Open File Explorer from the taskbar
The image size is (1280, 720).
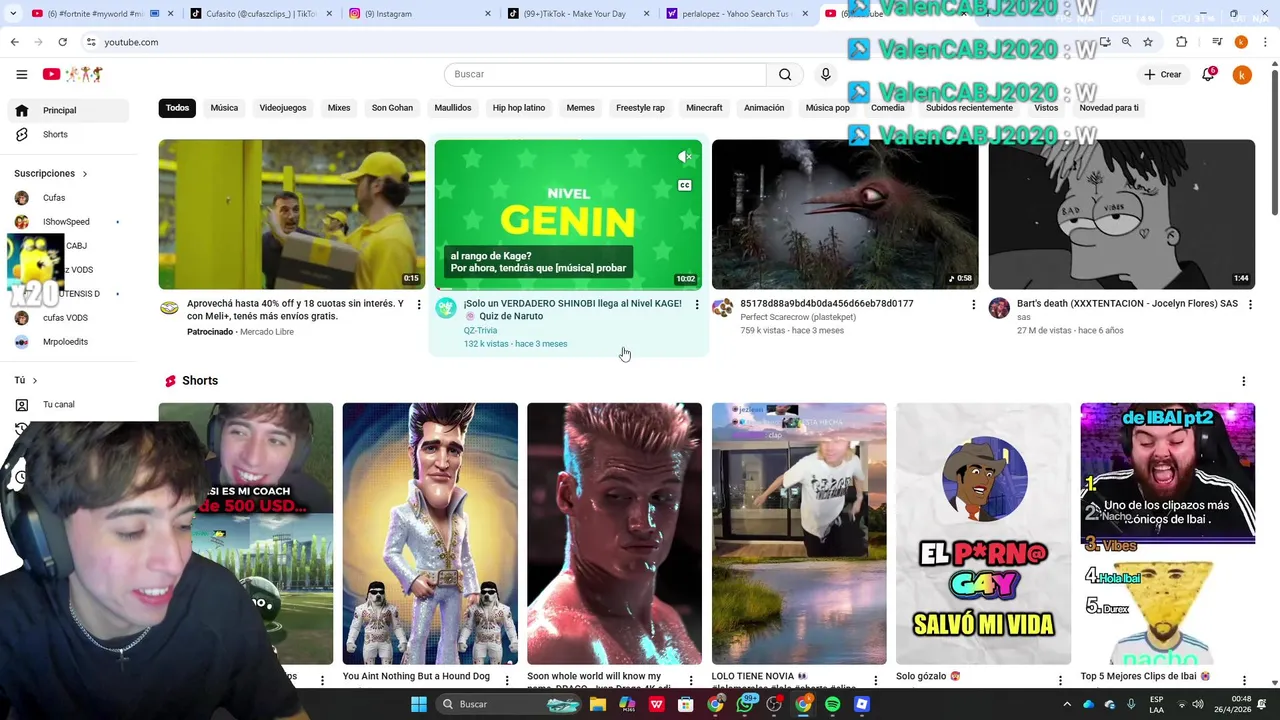click(x=598, y=704)
